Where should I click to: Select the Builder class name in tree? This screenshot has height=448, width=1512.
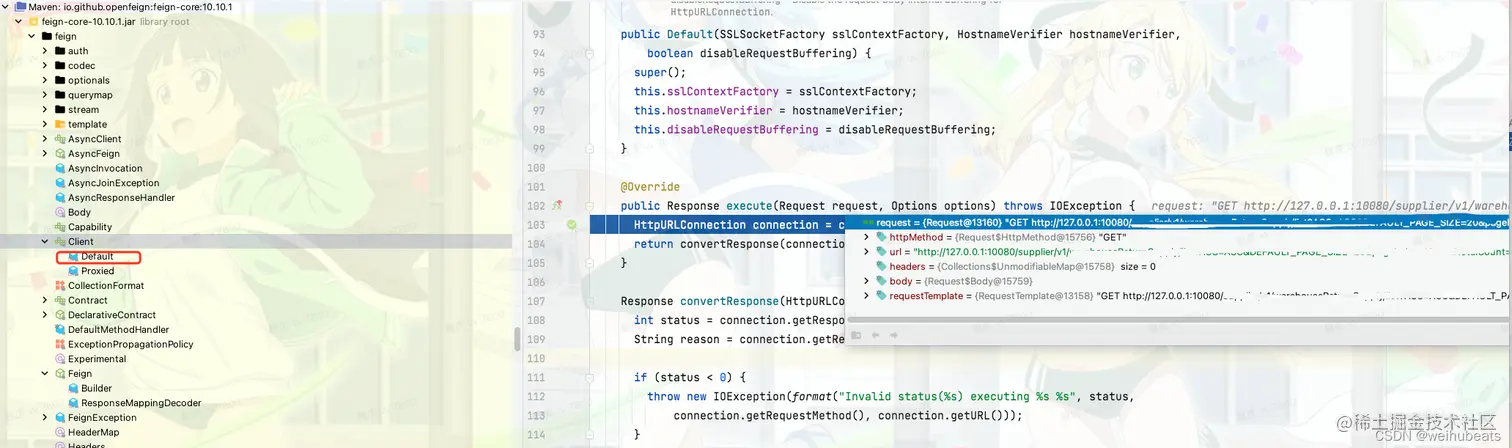pos(97,388)
